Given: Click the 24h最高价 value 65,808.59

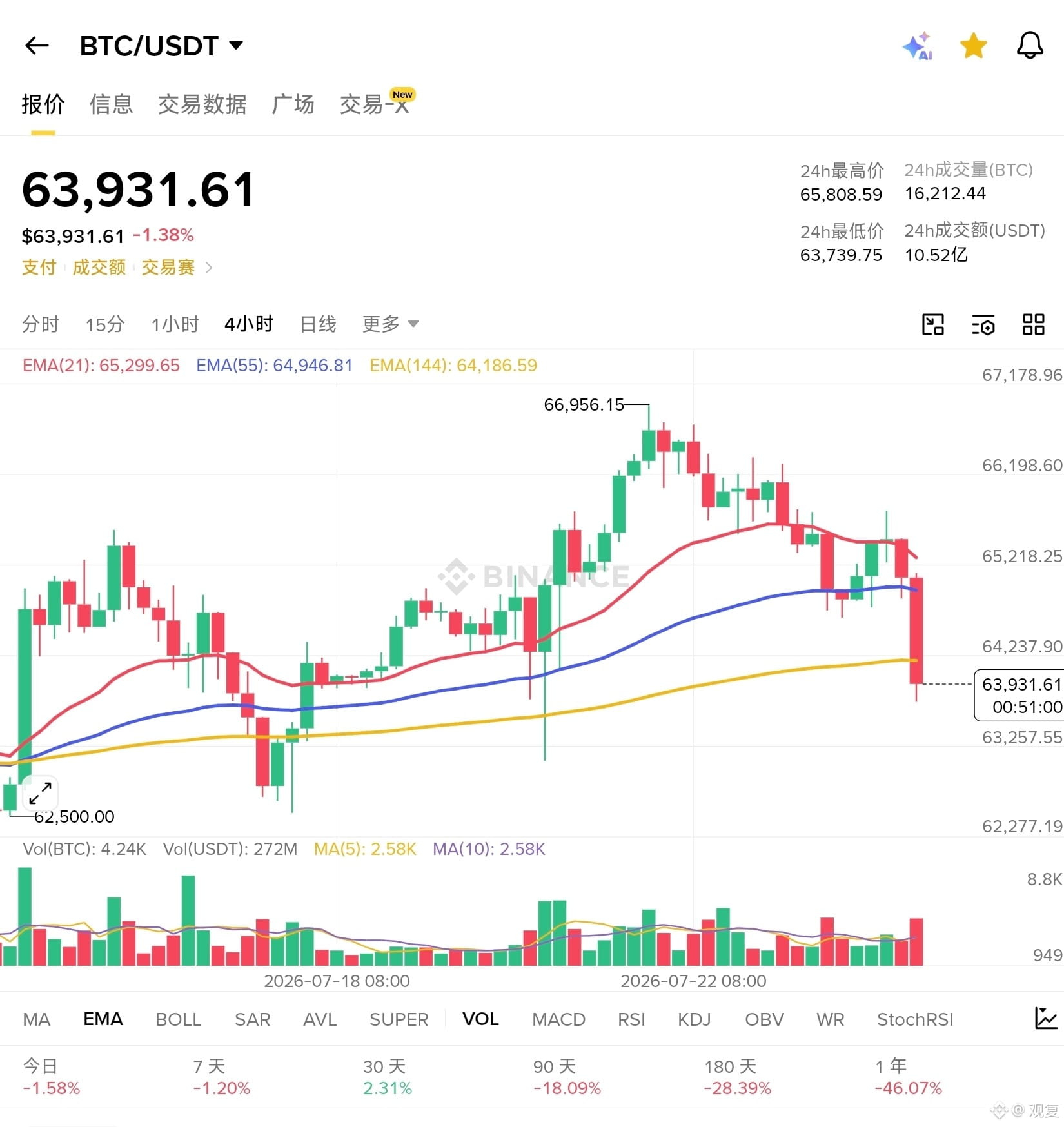Looking at the screenshot, I should pos(841,195).
